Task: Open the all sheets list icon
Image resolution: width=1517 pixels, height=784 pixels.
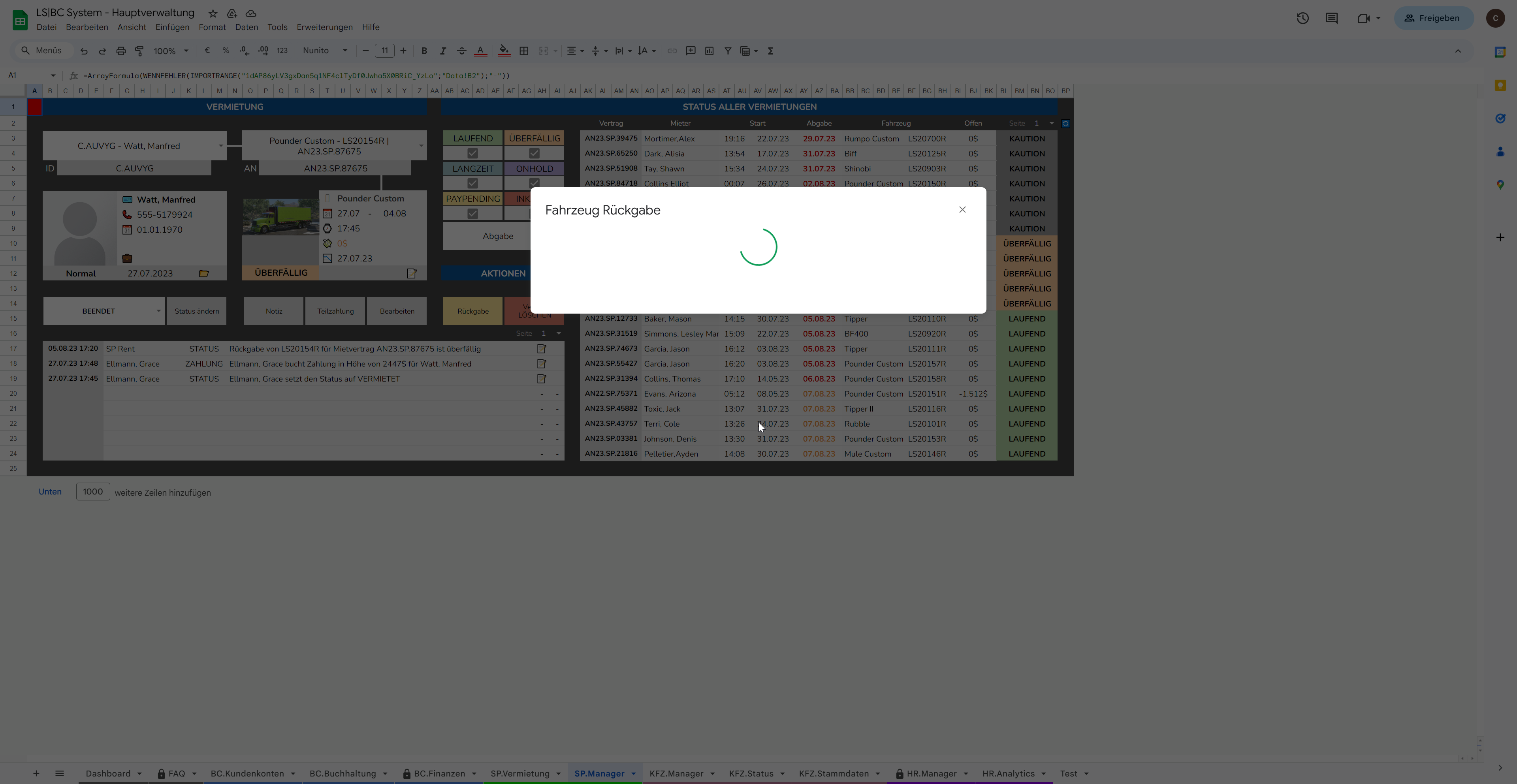Action: [x=60, y=773]
